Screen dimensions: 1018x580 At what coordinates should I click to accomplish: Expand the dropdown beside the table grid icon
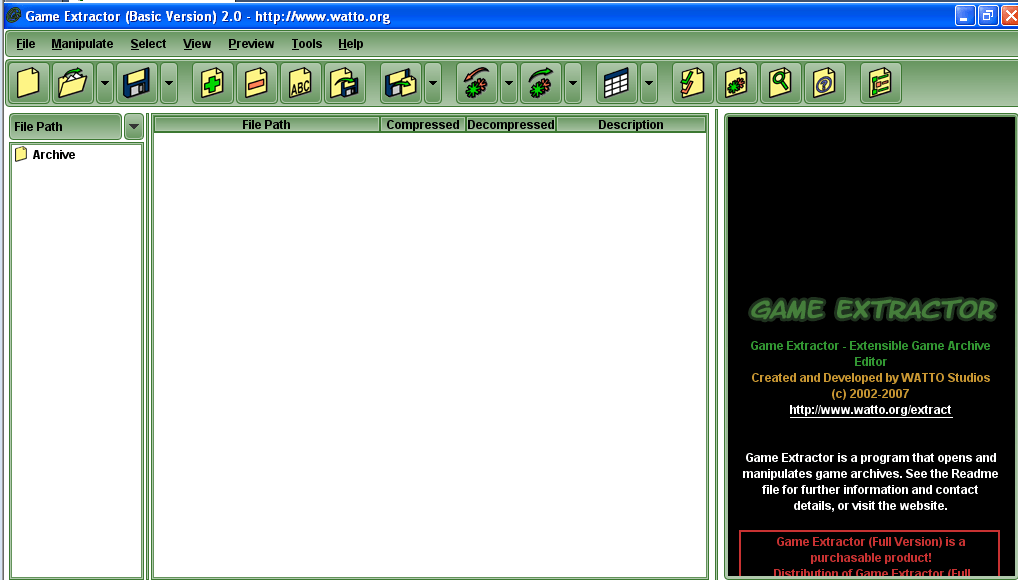[649, 83]
